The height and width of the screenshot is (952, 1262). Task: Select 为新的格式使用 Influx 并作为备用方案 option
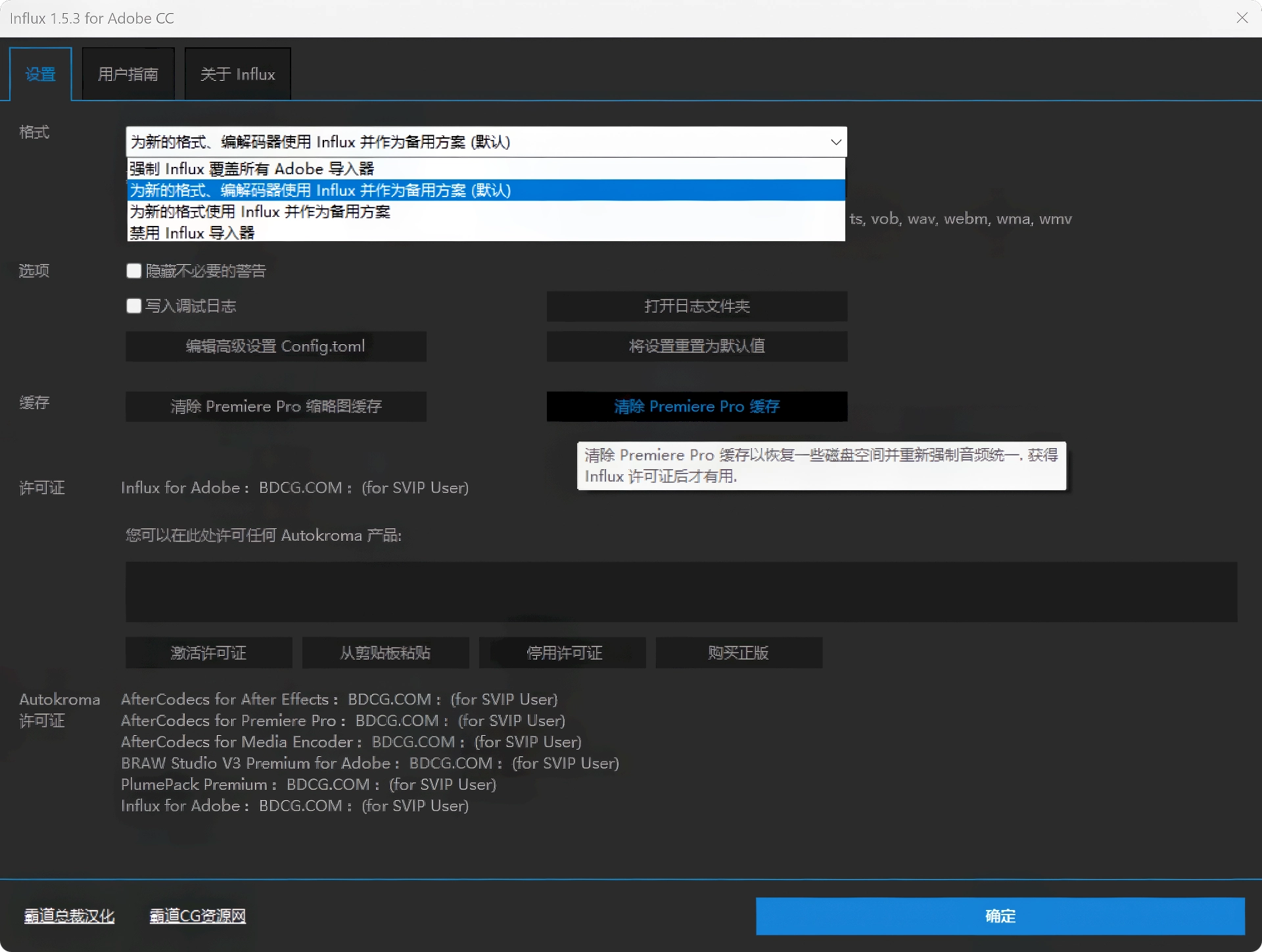[486, 212]
